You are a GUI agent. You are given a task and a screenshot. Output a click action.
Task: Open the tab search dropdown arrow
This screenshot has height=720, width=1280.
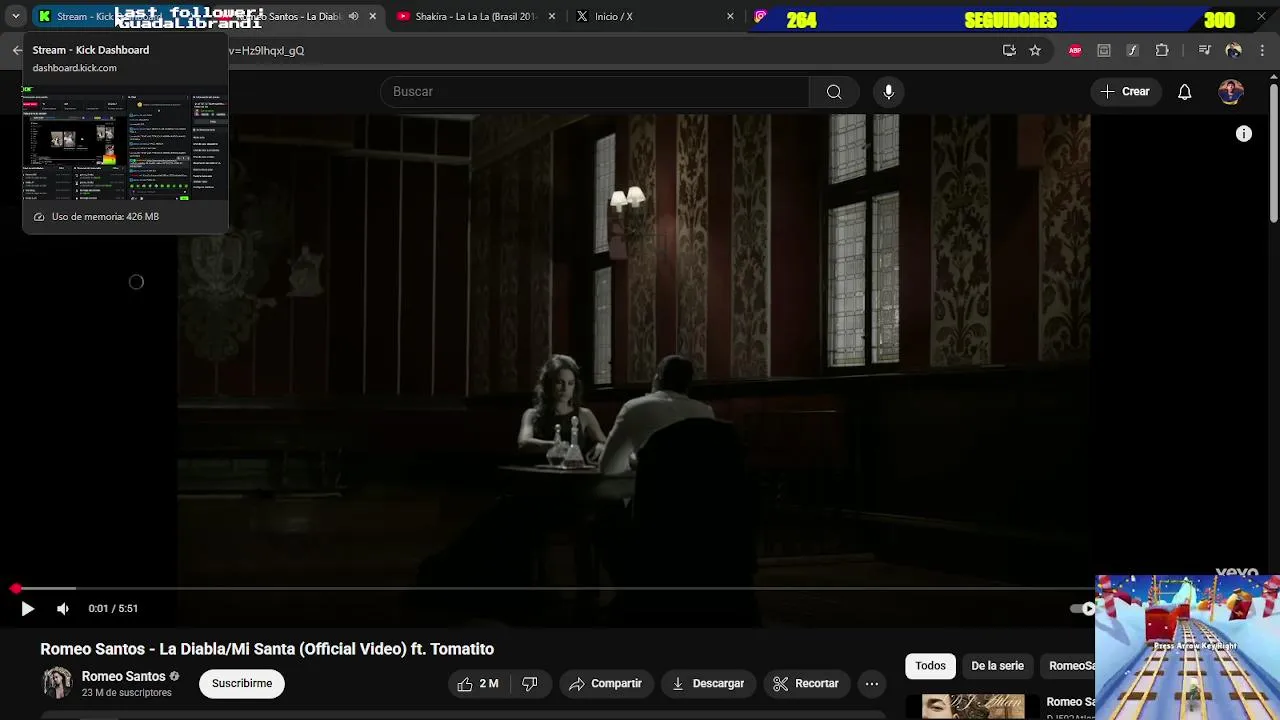coord(15,16)
